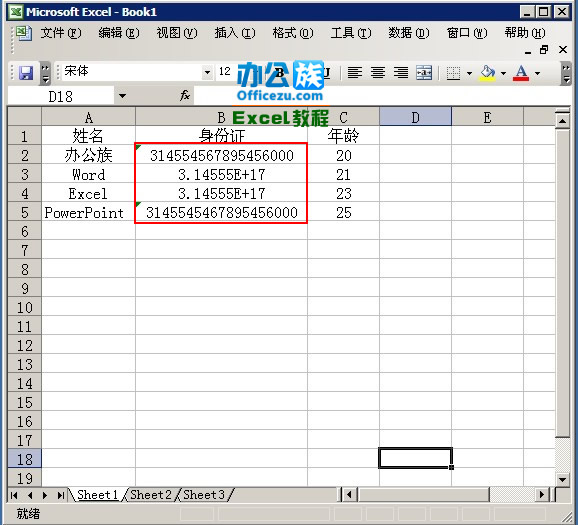The image size is (578, 525).
Task: Click the merge and center icon
Action: tap(424, 73)
